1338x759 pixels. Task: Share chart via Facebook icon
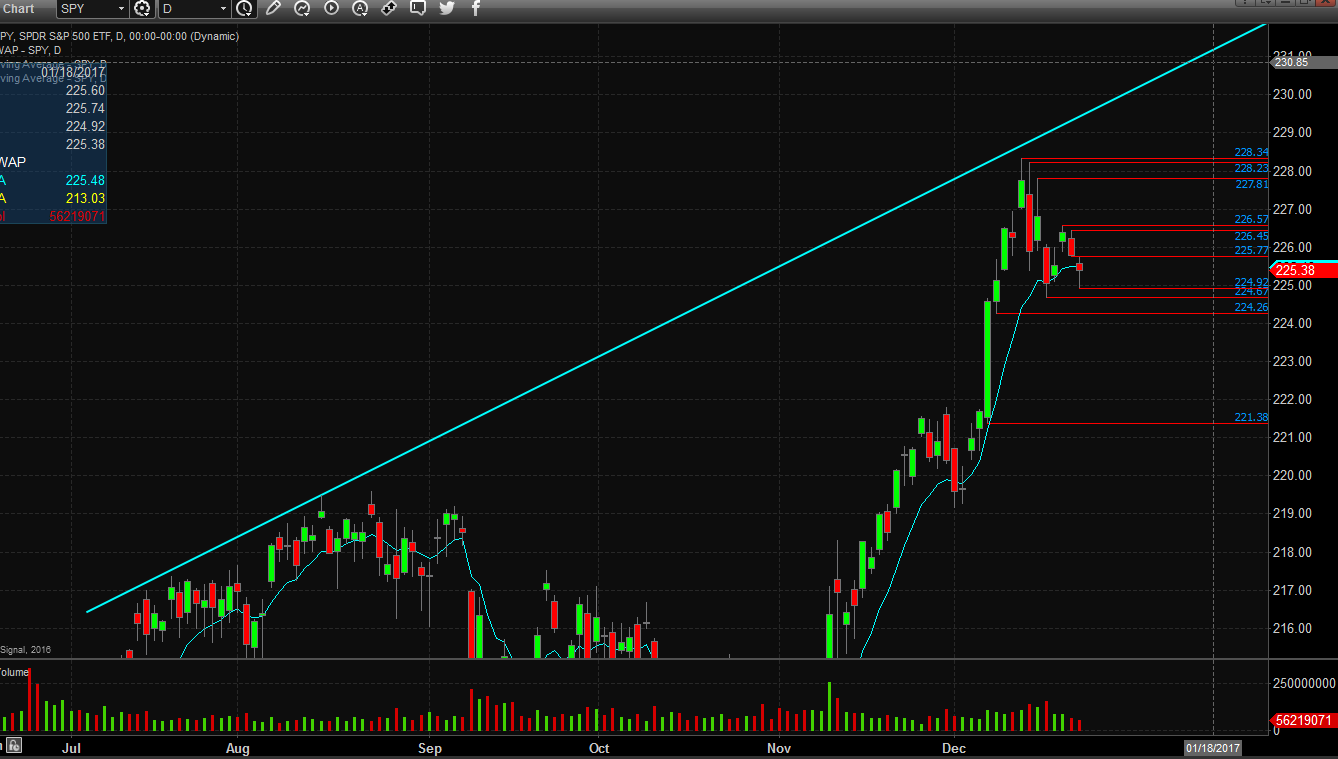tap(476, 9)
